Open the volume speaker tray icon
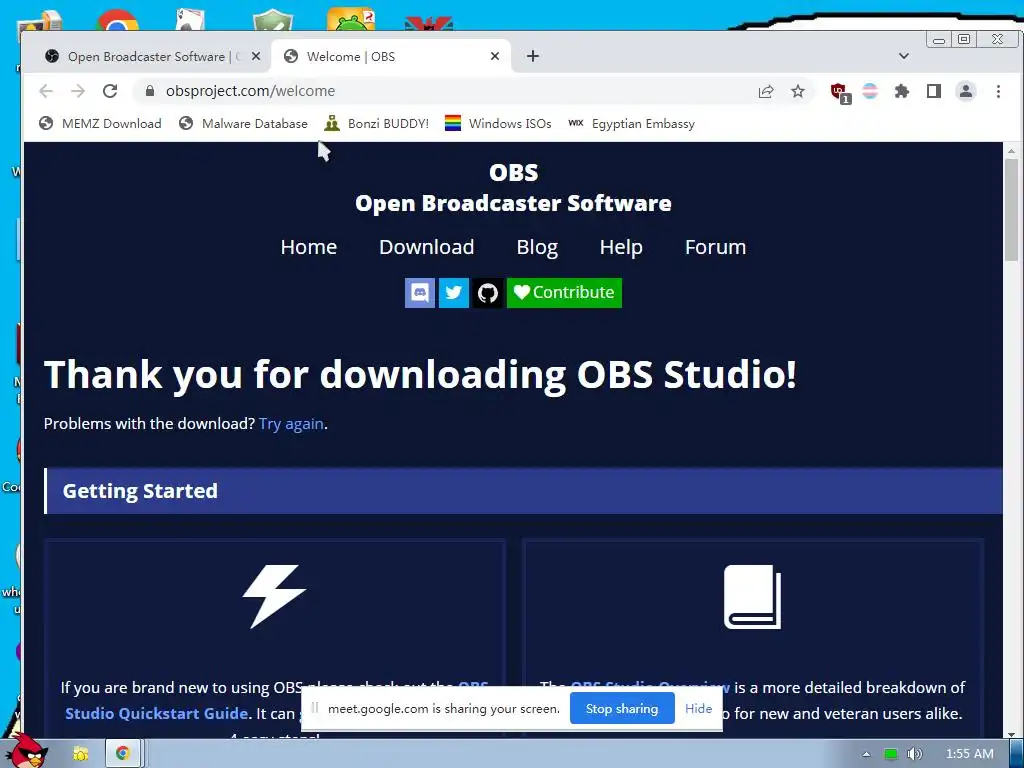 (x=914, y=754)
